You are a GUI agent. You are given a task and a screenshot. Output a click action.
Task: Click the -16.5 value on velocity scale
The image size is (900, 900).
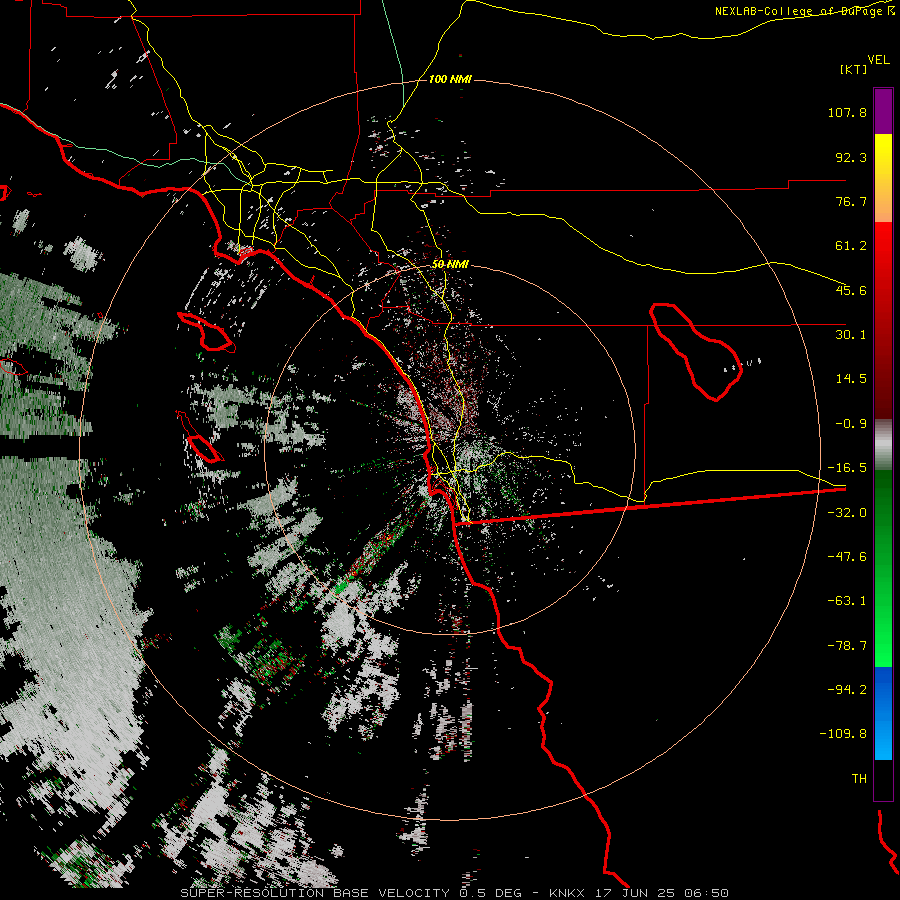tap(847, 468)
